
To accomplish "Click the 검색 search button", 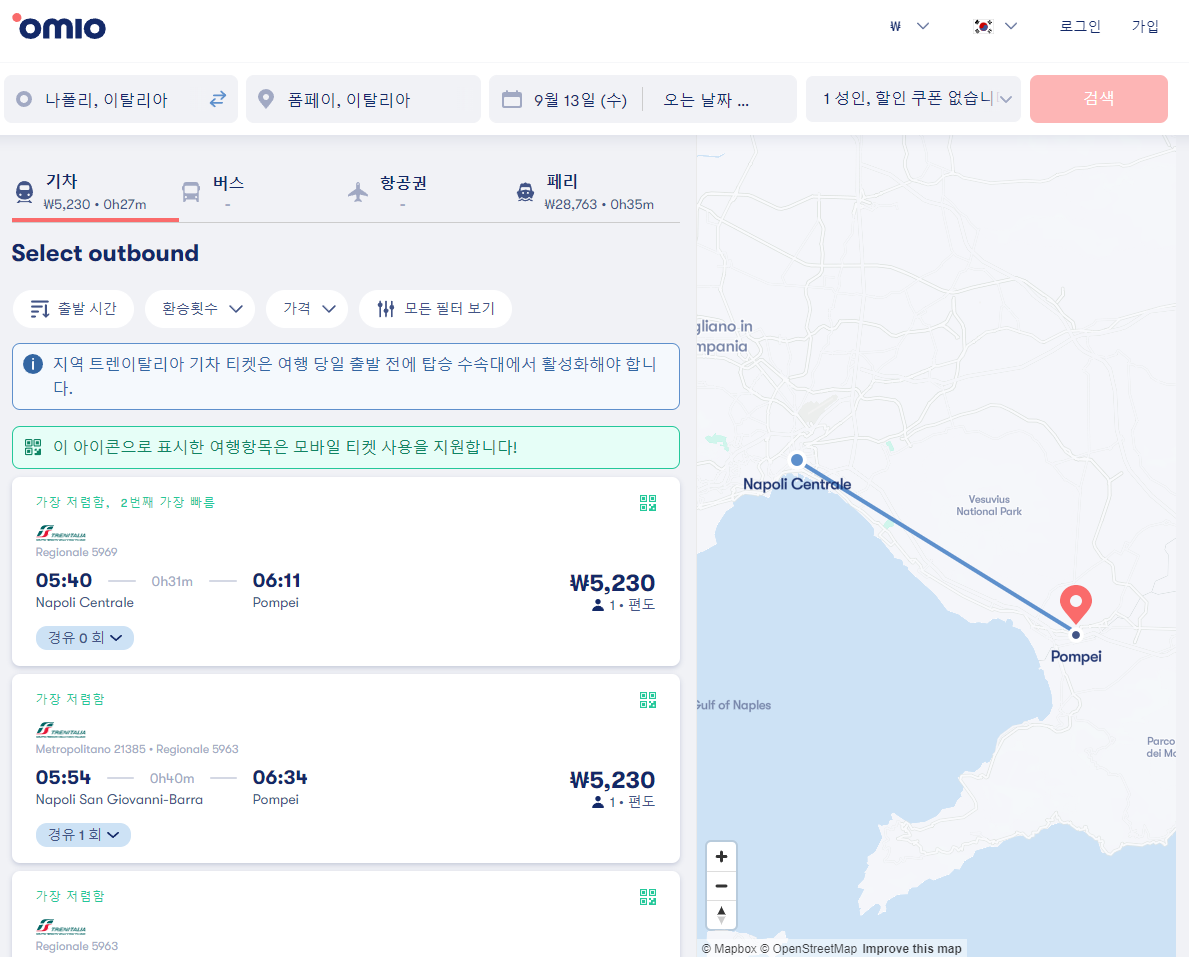I will [x=1098, y=99].
